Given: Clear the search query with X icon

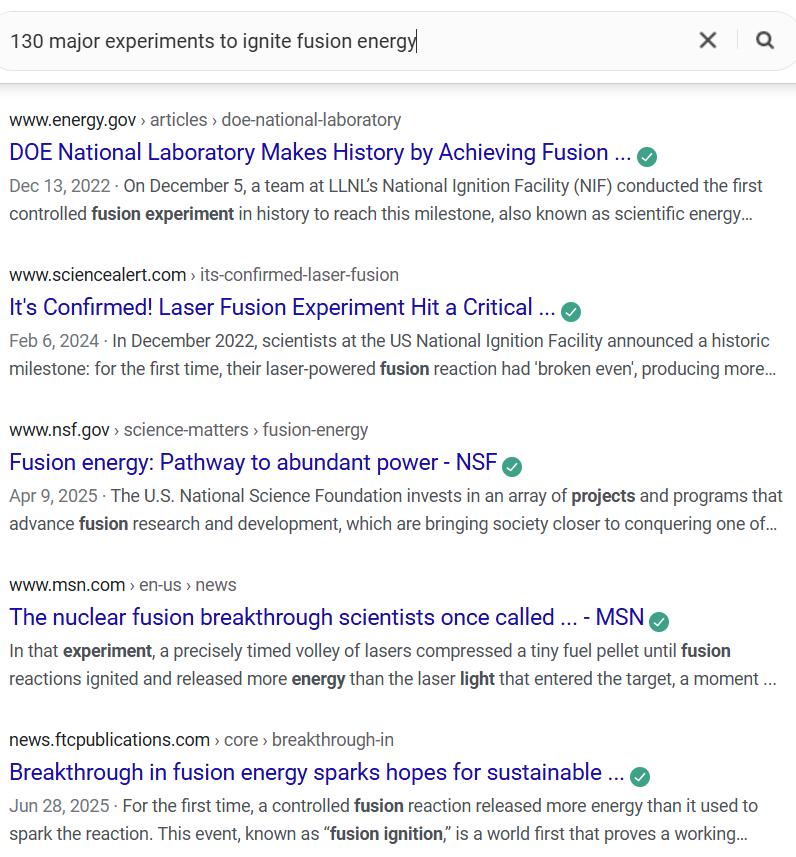Looking at the screenshot, I should coord(708,40).
